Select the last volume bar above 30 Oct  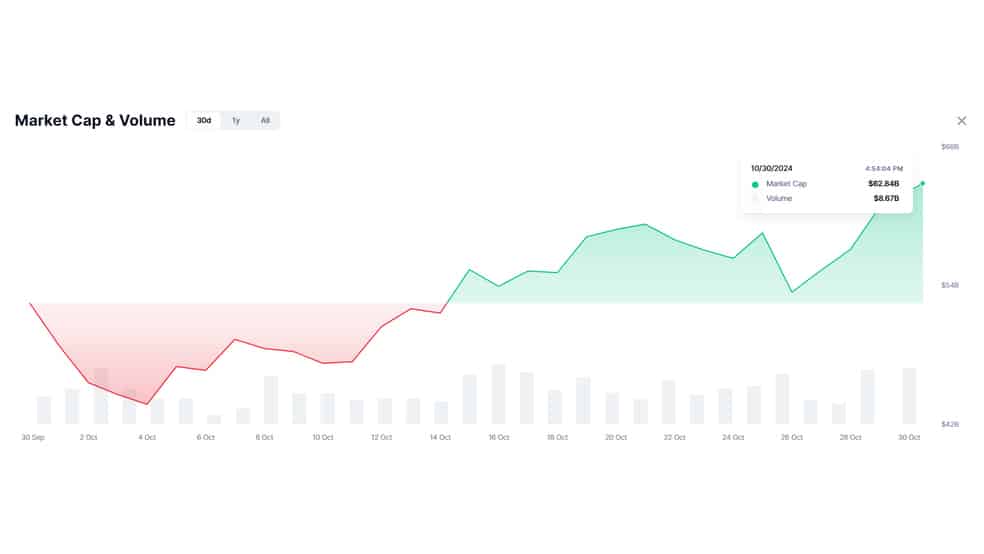point(909,396)
